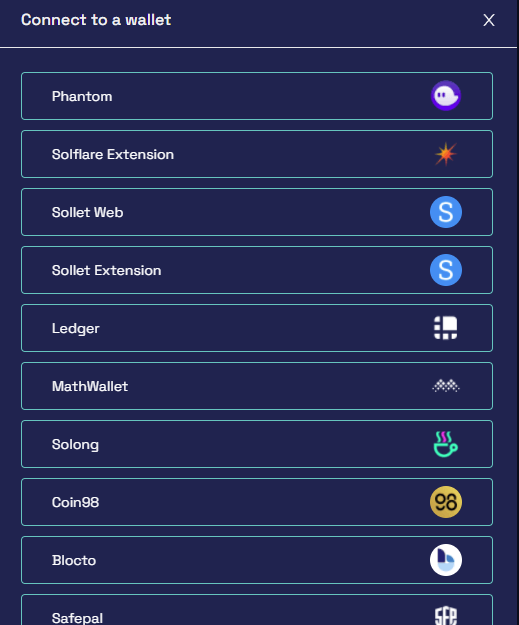The width and height of the screenshot is (519, 625).
Task: Close the Connect to a wallet dialog
Action: pyautogui.click(x=489, y=20)
